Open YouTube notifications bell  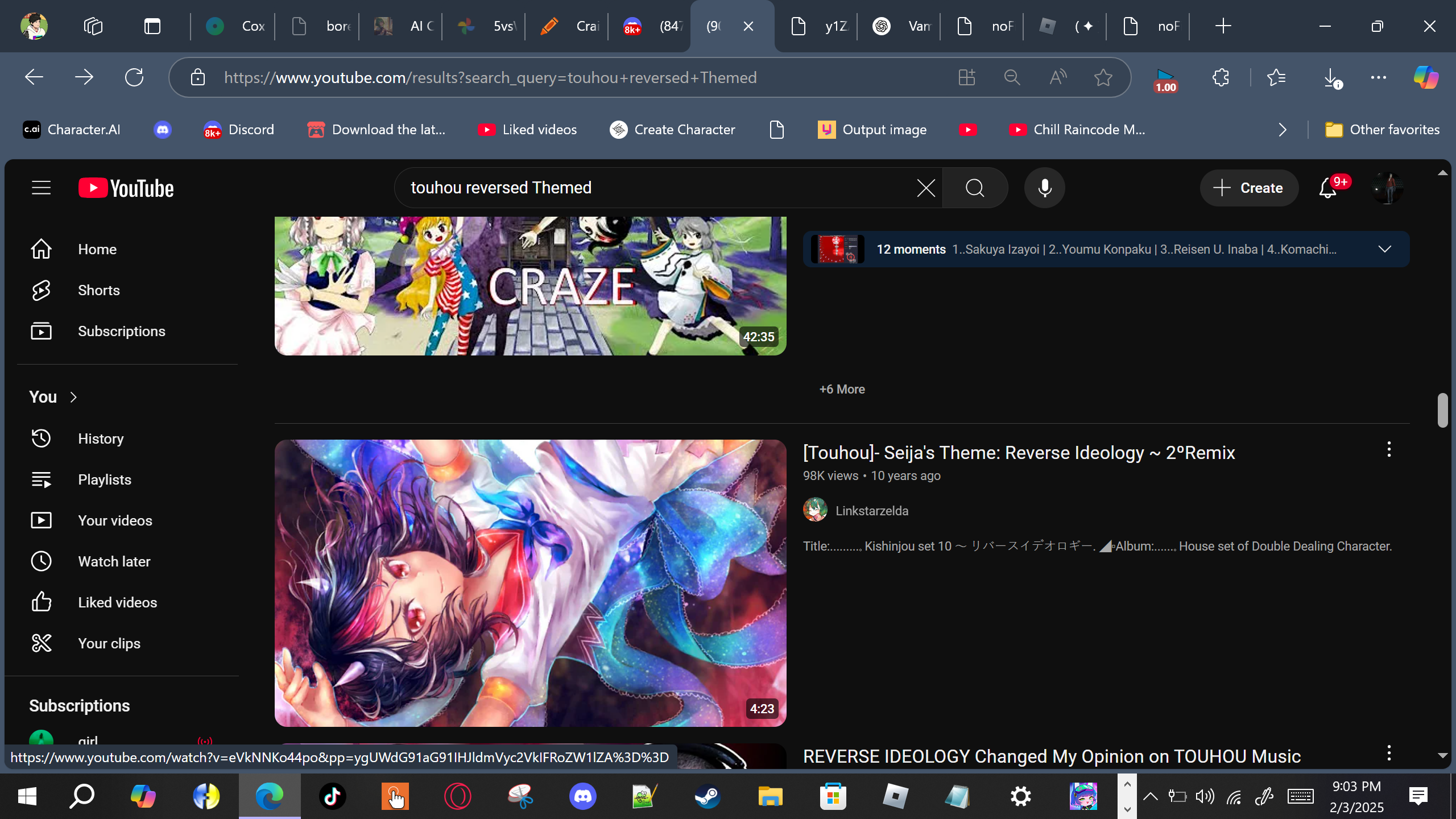[1327, 188]
